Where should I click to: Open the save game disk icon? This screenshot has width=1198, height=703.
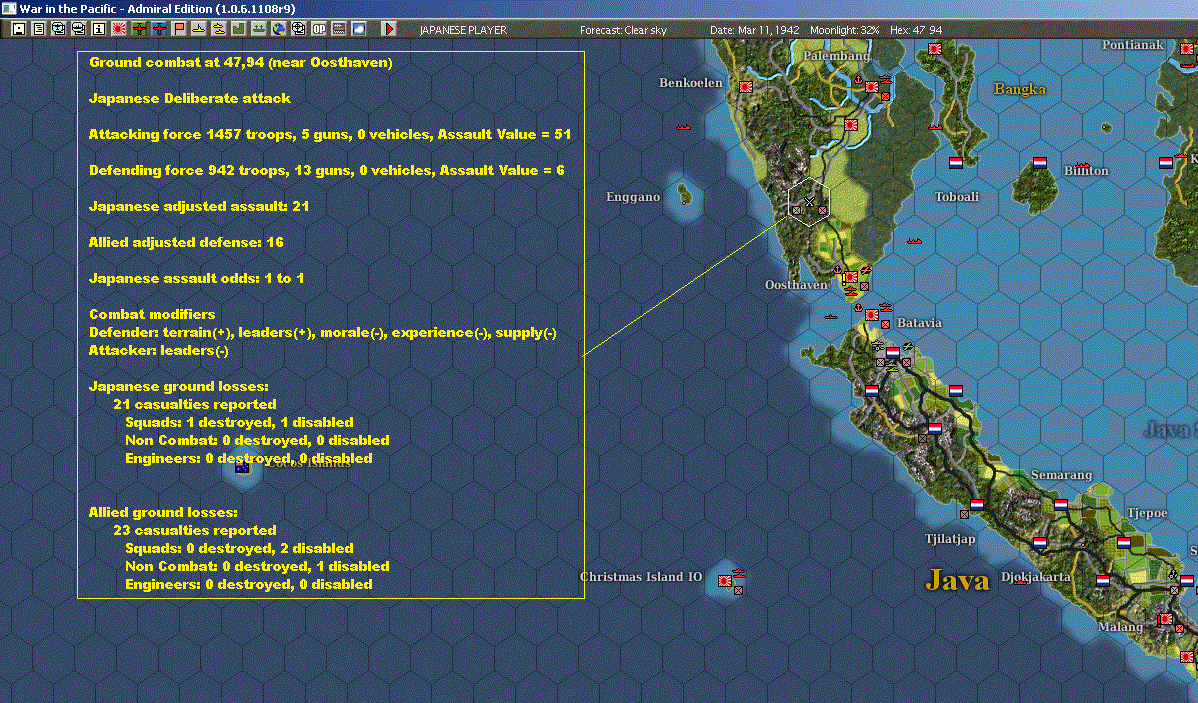(x=19, y=29)
